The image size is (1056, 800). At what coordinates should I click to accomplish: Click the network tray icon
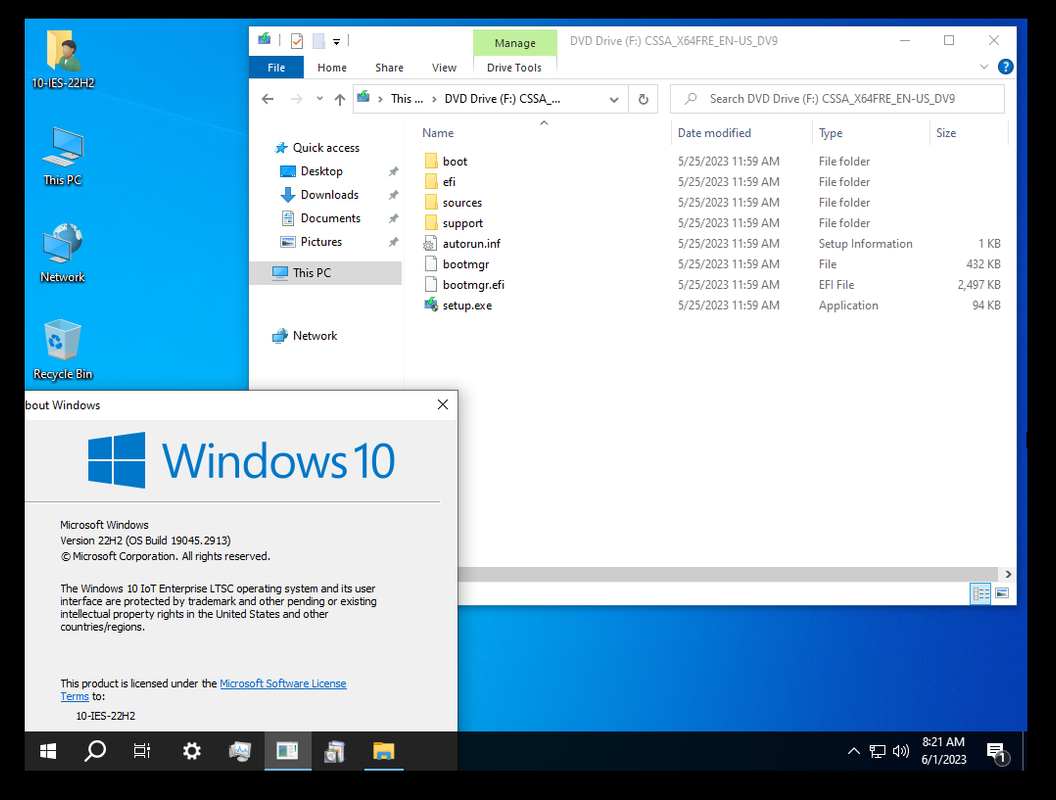[x=877, y=751]
